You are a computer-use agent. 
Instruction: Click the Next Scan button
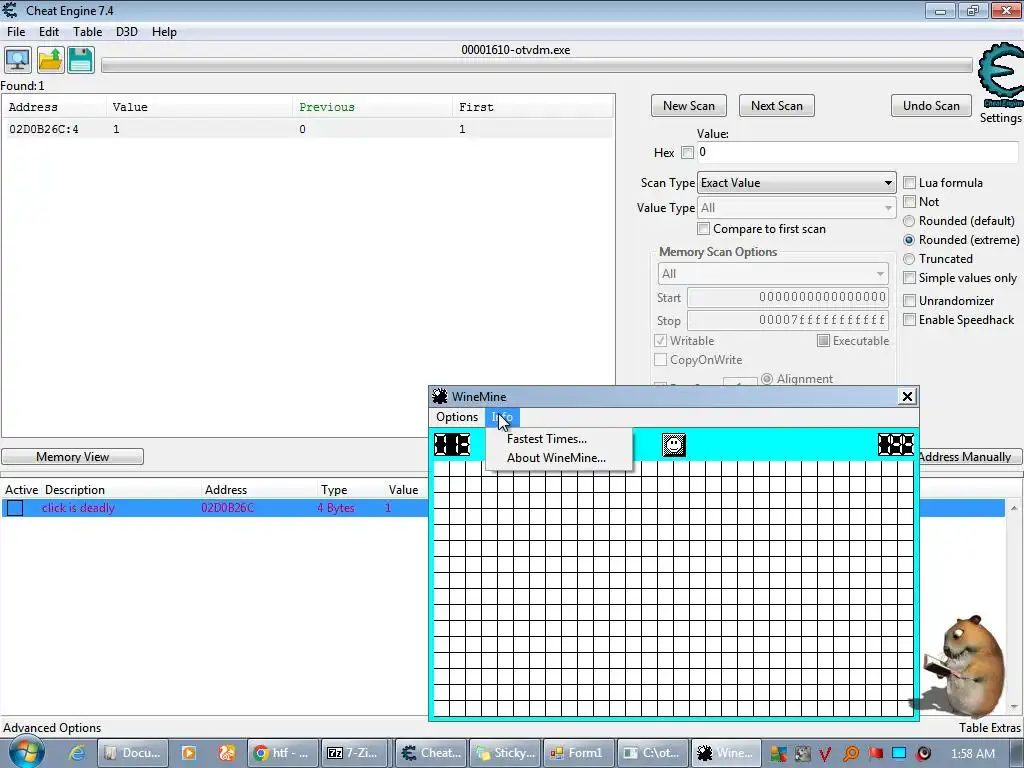point(776,106)
